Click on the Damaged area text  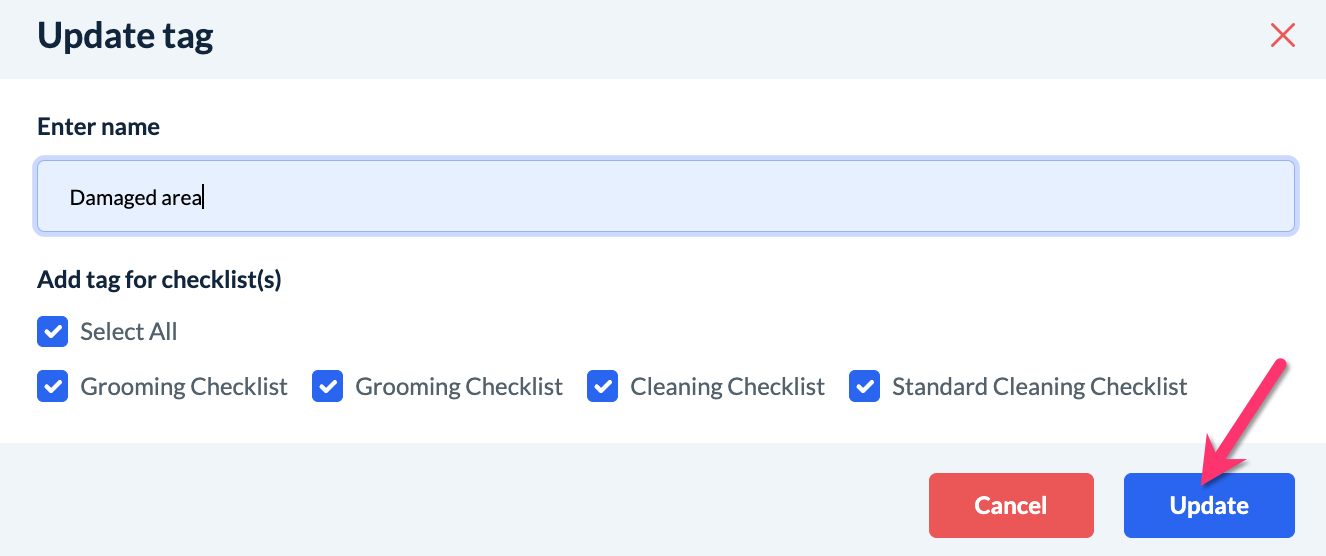136,198
